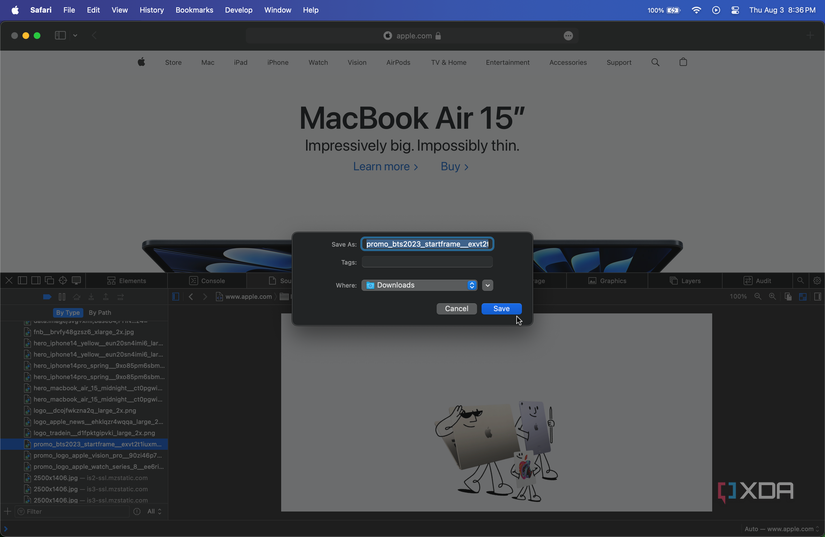Pause script execution icon
The image size is (825, 537).
pyautogui.click(x=62, y=297)
